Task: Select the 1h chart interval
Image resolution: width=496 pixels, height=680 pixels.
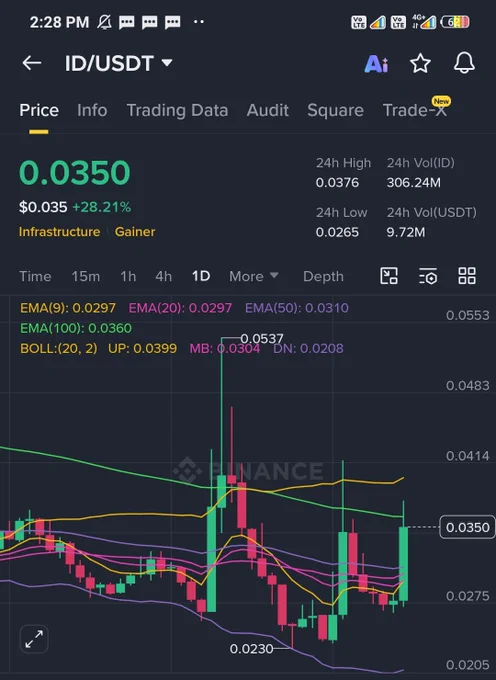Action: point(128,276)
